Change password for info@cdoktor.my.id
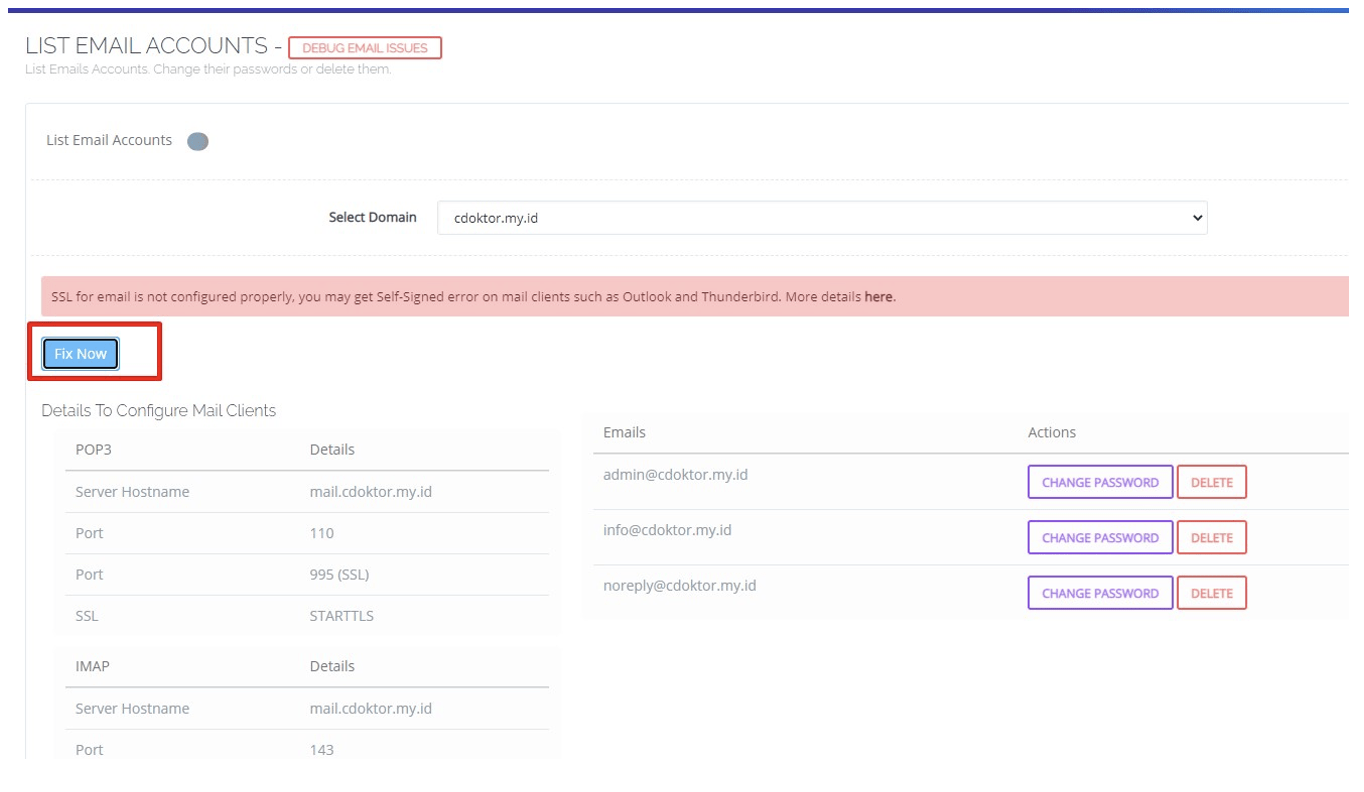This screenshot has height=792, width=1364. click(1100, 537)
